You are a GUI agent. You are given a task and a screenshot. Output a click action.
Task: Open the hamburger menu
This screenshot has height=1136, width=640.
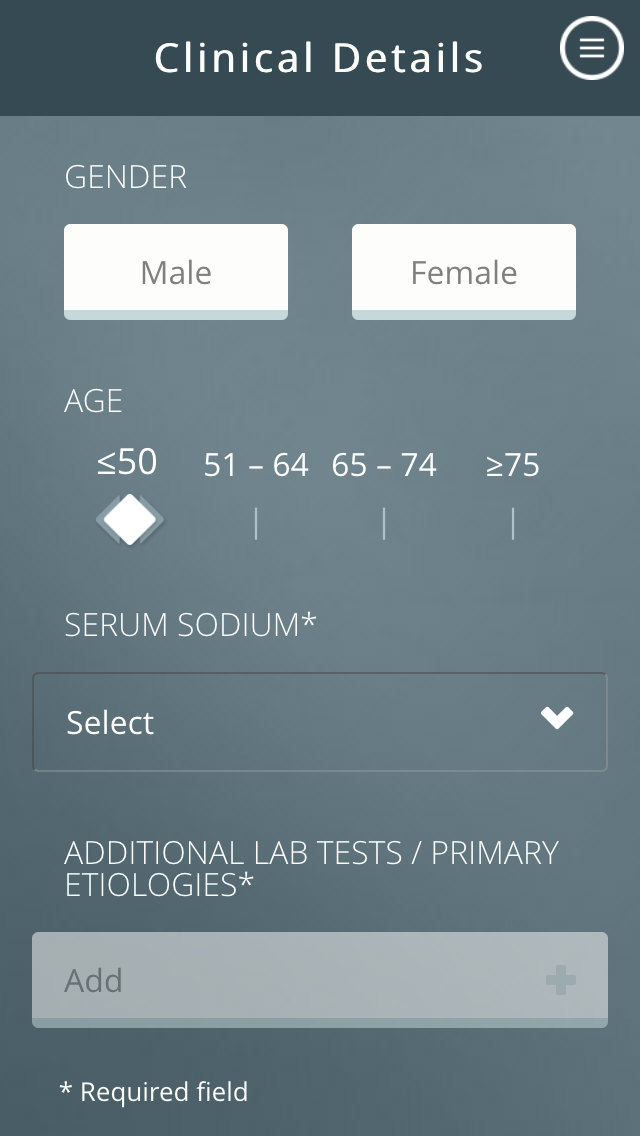592,48
